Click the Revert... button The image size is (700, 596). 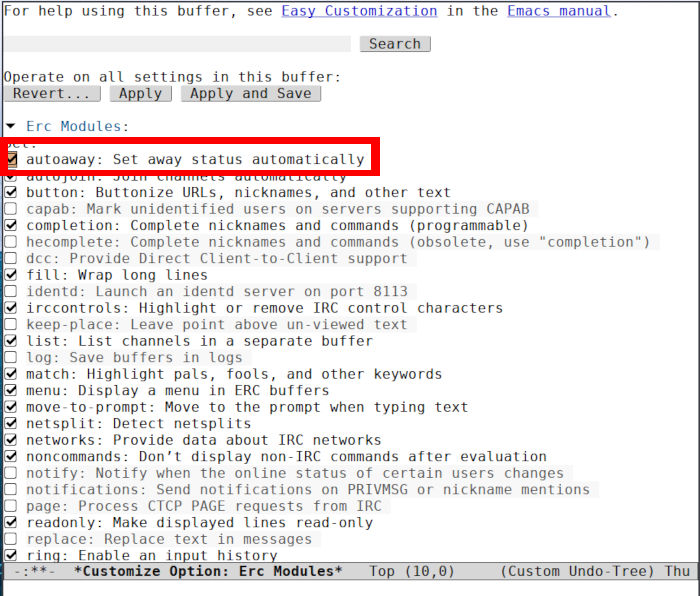(52, 94)
